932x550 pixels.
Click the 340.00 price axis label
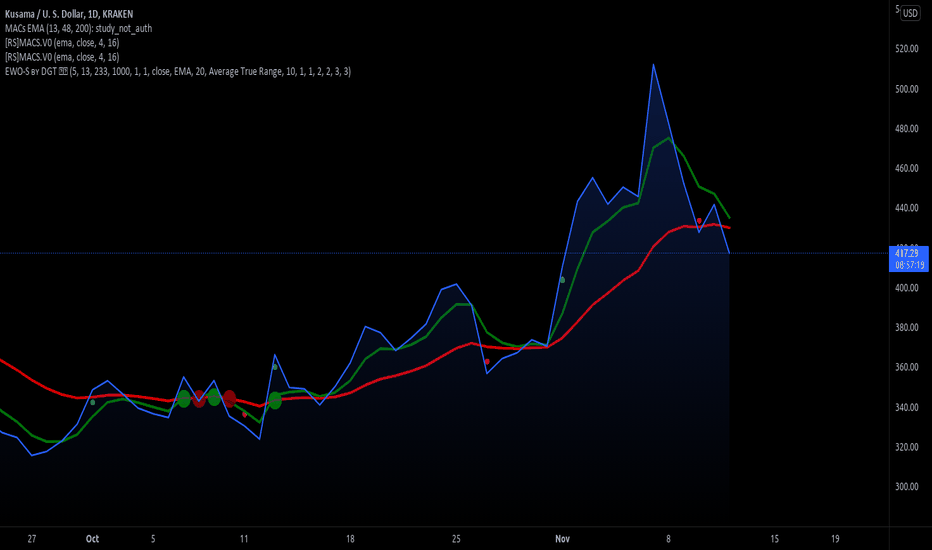coord(906,407)
